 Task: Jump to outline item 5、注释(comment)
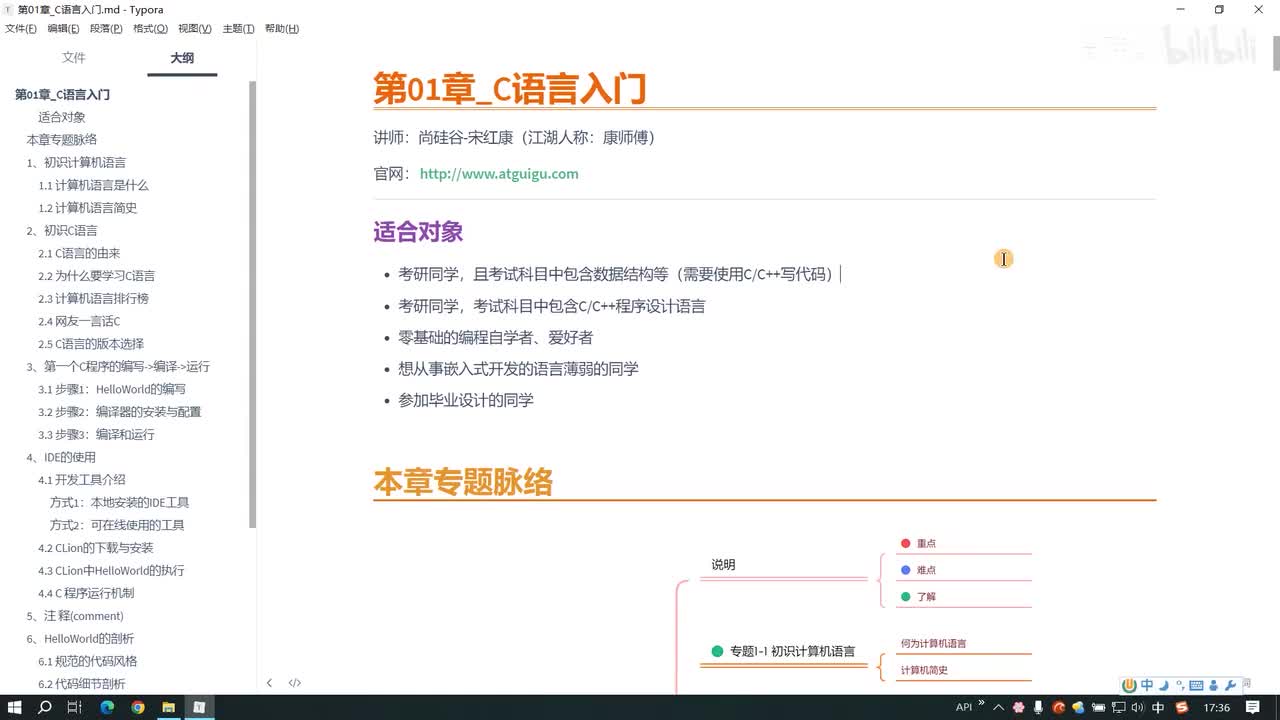(x=75, y=616)
